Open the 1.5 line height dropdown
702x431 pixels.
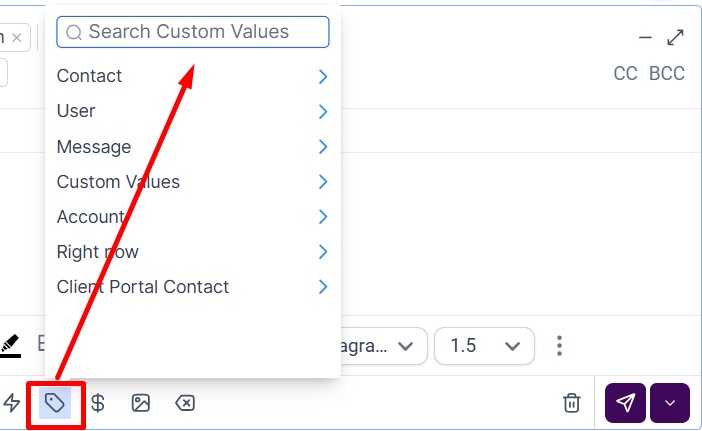[x=484, y=346]
